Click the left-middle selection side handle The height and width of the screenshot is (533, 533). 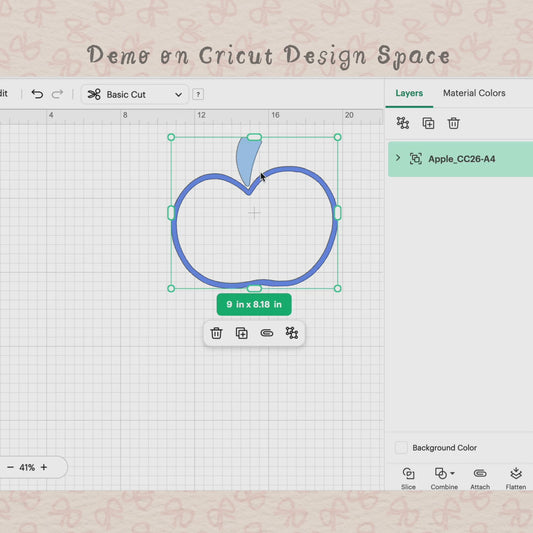(x=171, y=213)
